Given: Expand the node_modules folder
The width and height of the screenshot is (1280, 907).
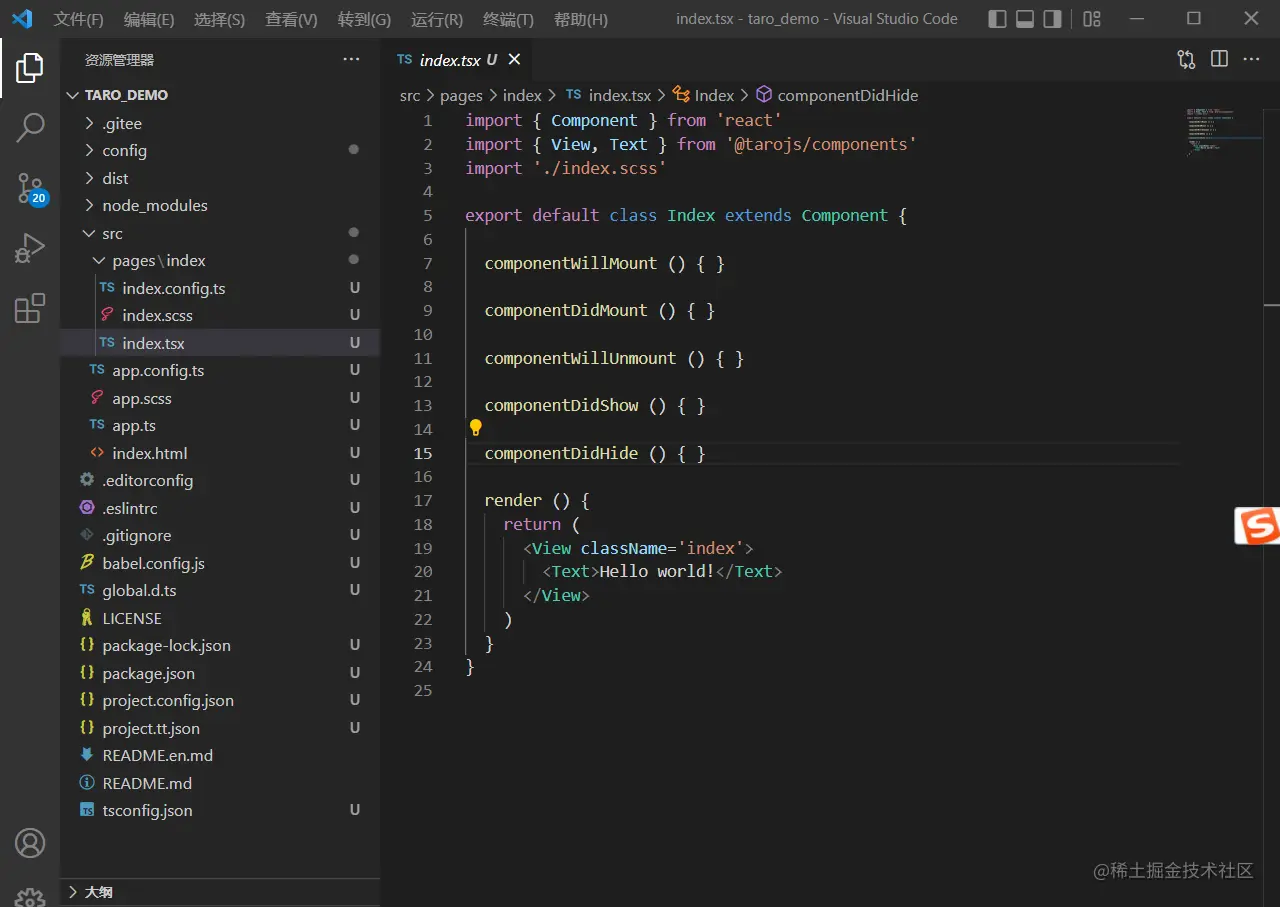Looking at the screenshot, I should click(x=154, y=206).
